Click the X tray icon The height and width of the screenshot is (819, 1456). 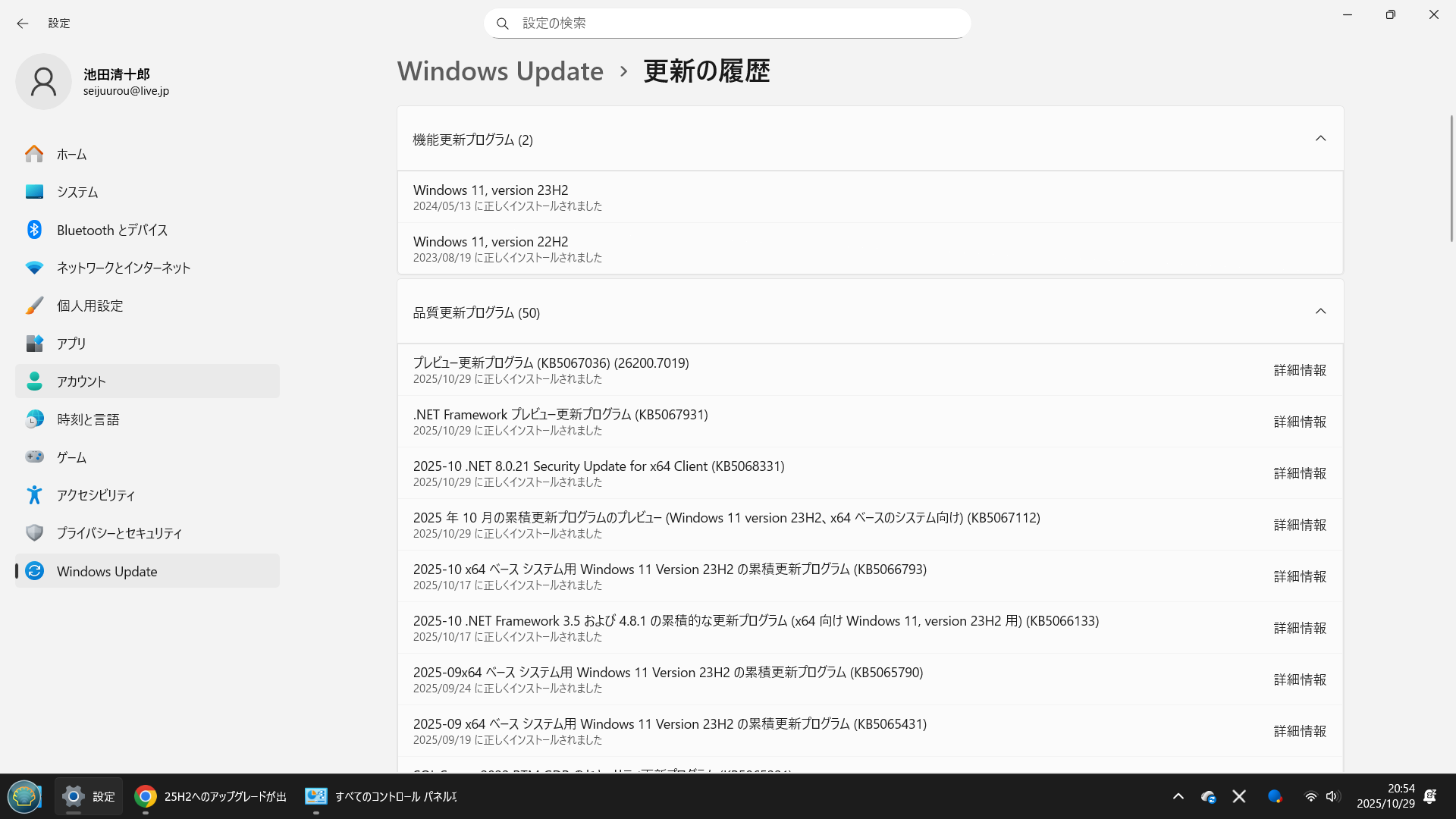pyautogui.click(x=1239, y=796)
